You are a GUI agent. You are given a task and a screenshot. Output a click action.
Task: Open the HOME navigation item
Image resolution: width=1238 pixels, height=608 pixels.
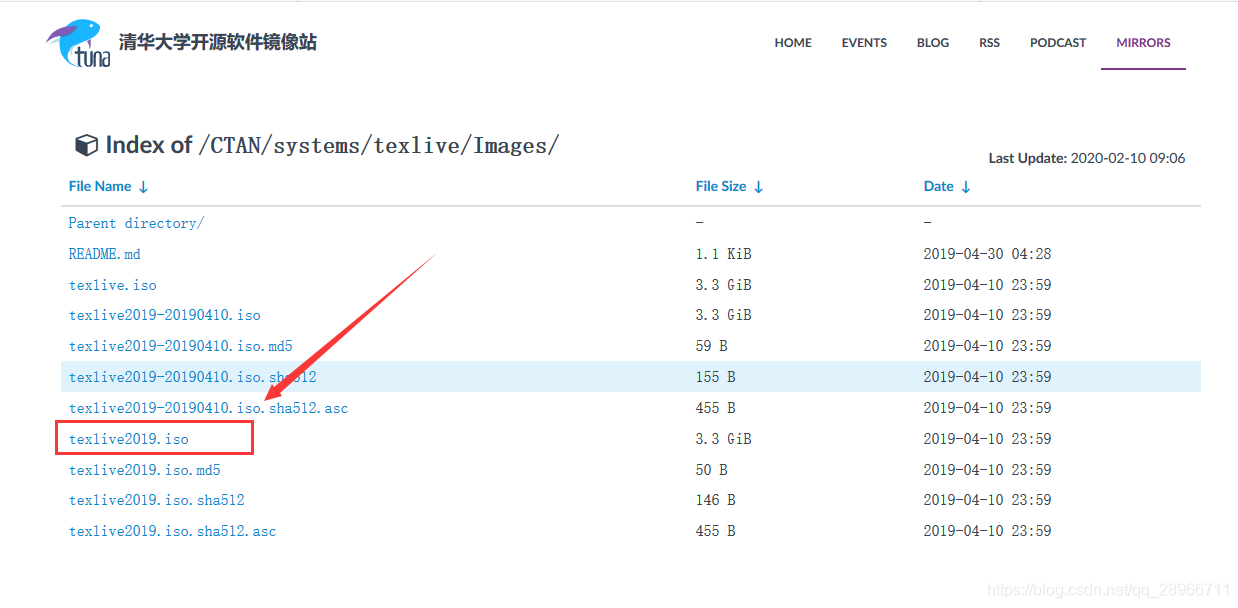pos(793,43)
